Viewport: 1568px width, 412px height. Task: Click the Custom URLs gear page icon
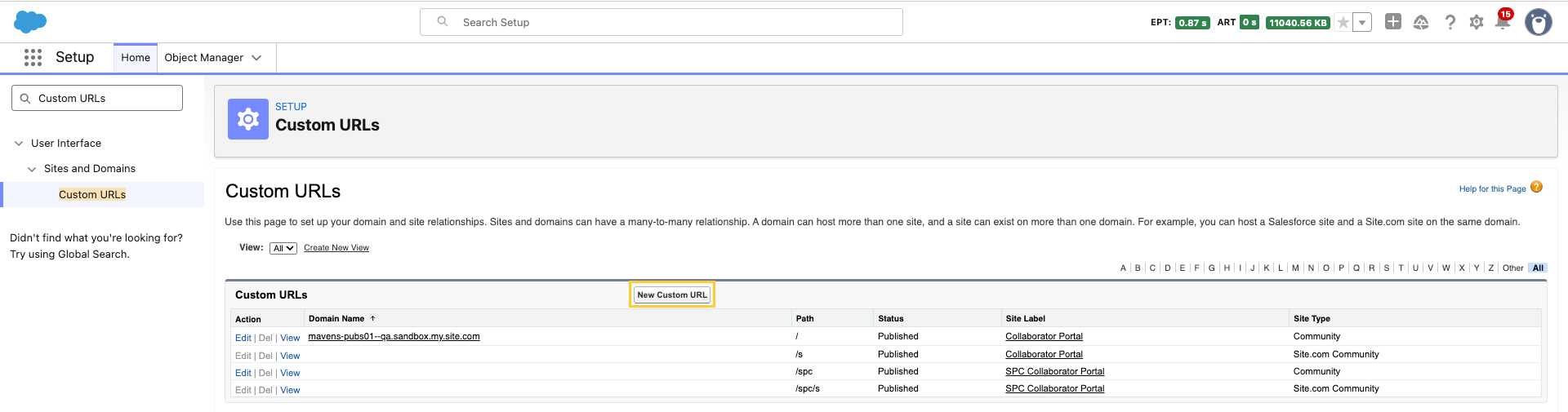pyautogui.click(x=248, y=119)
